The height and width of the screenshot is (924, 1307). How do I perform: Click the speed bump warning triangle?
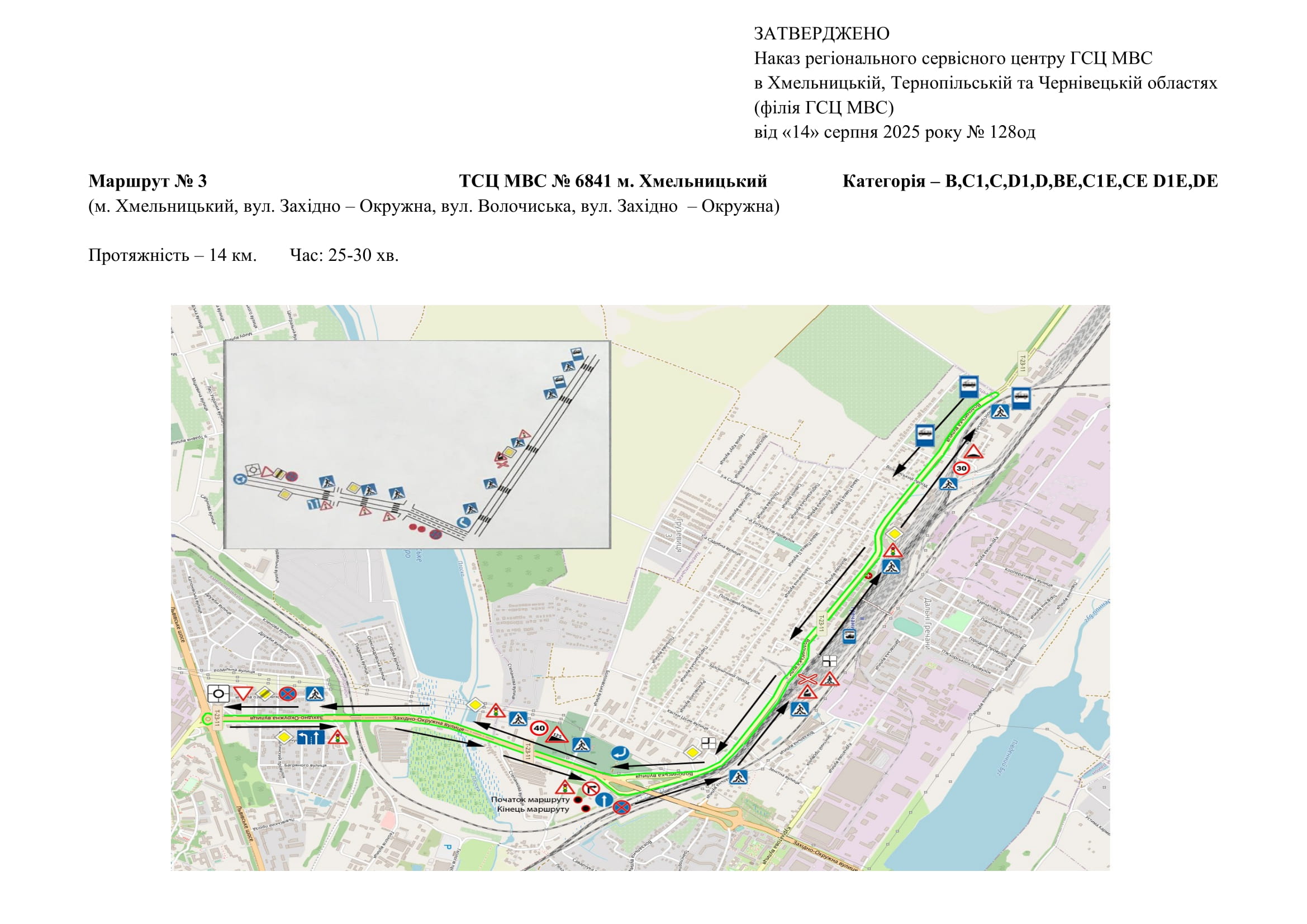pos(973,452)
